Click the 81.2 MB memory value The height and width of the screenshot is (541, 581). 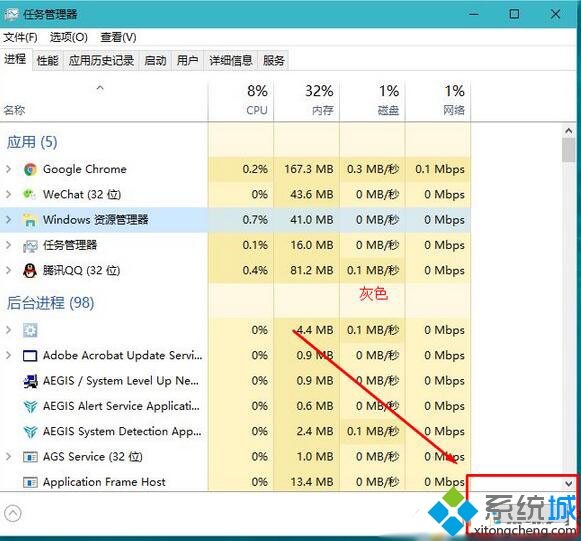pyautogui.click(x=312, y=270)
